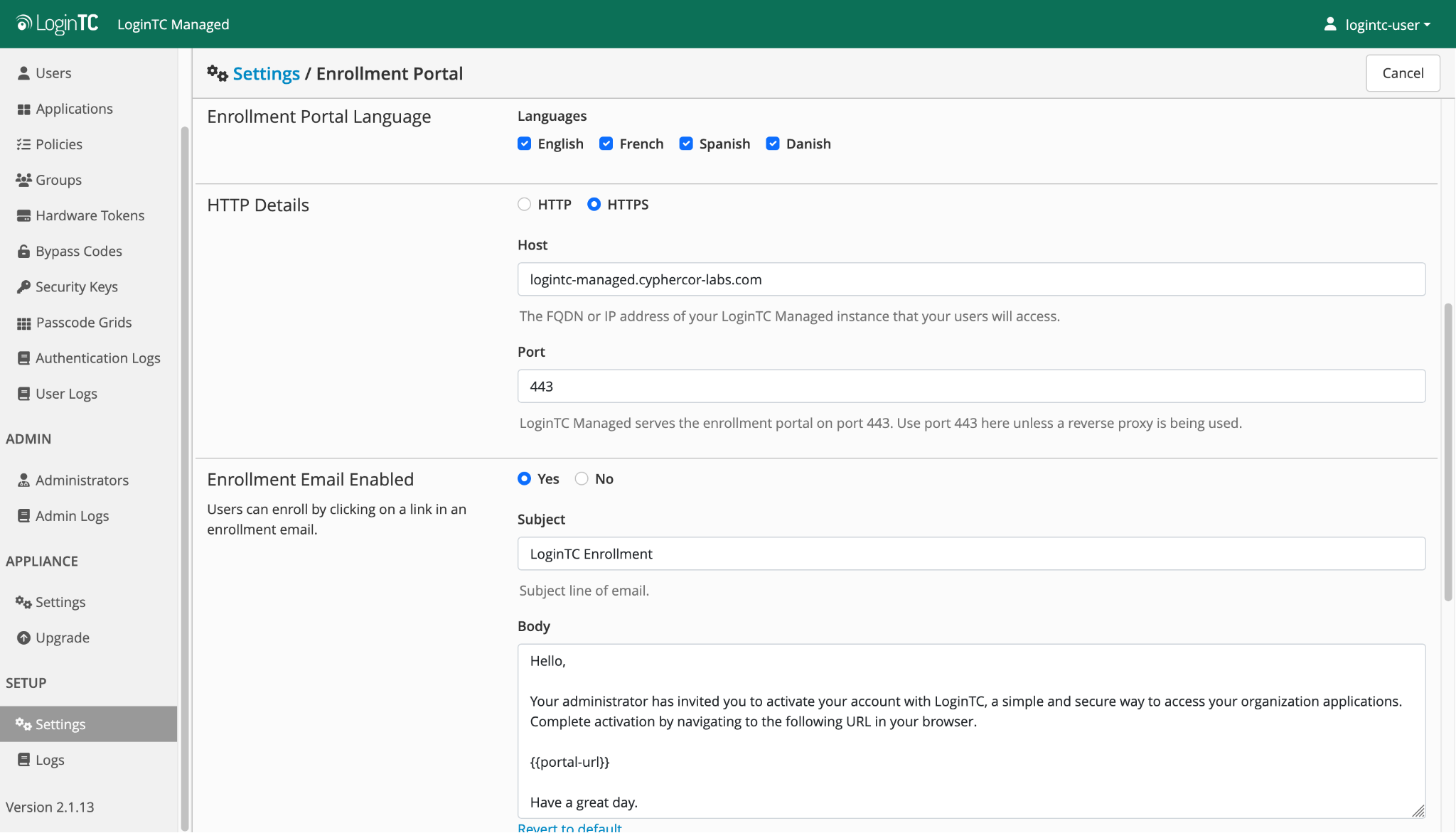Click the Hardware Tokens icon

23,215
